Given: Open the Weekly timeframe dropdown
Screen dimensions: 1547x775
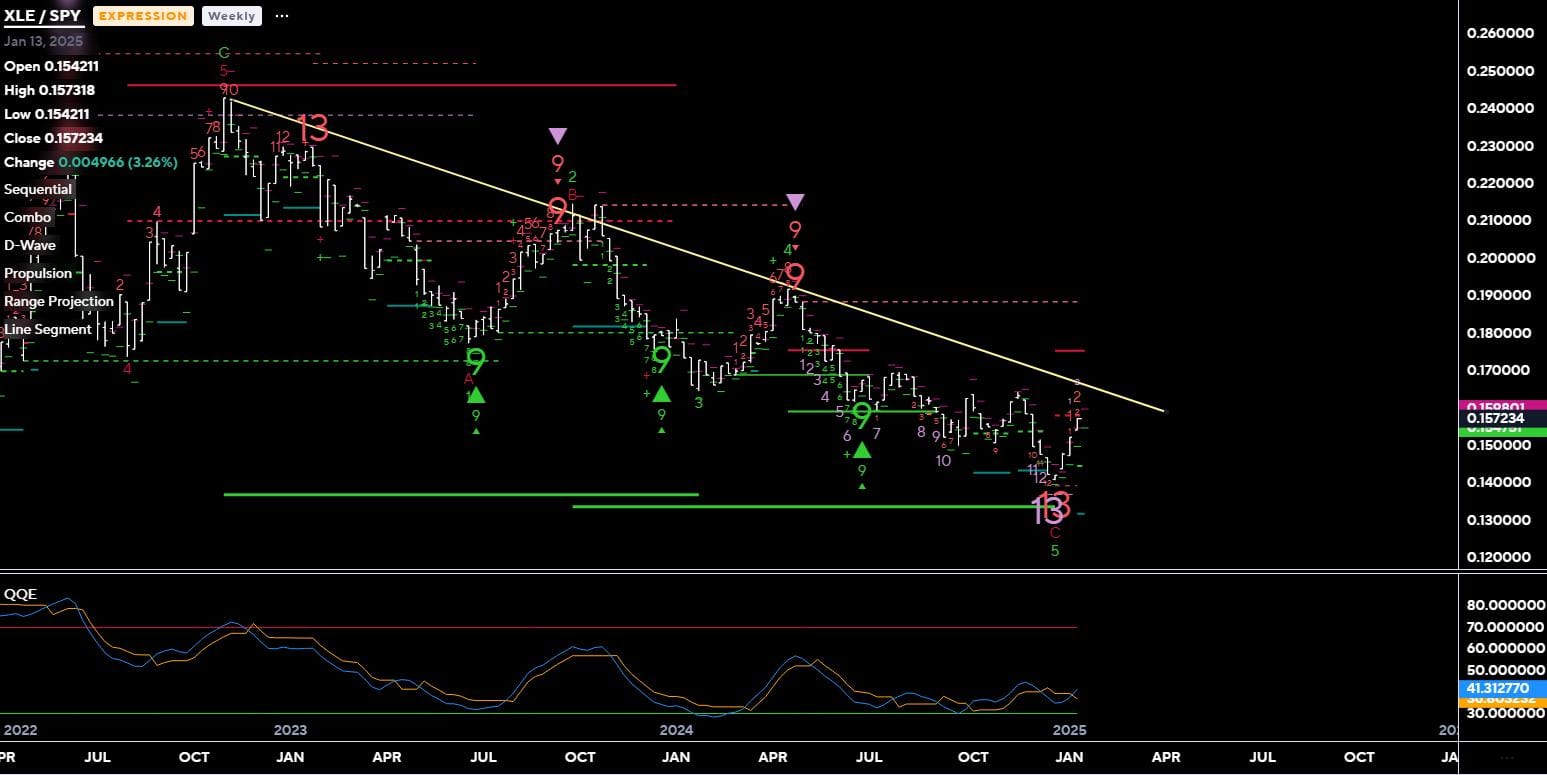Looking at the screenshot, I should click(x=232, y=16).
